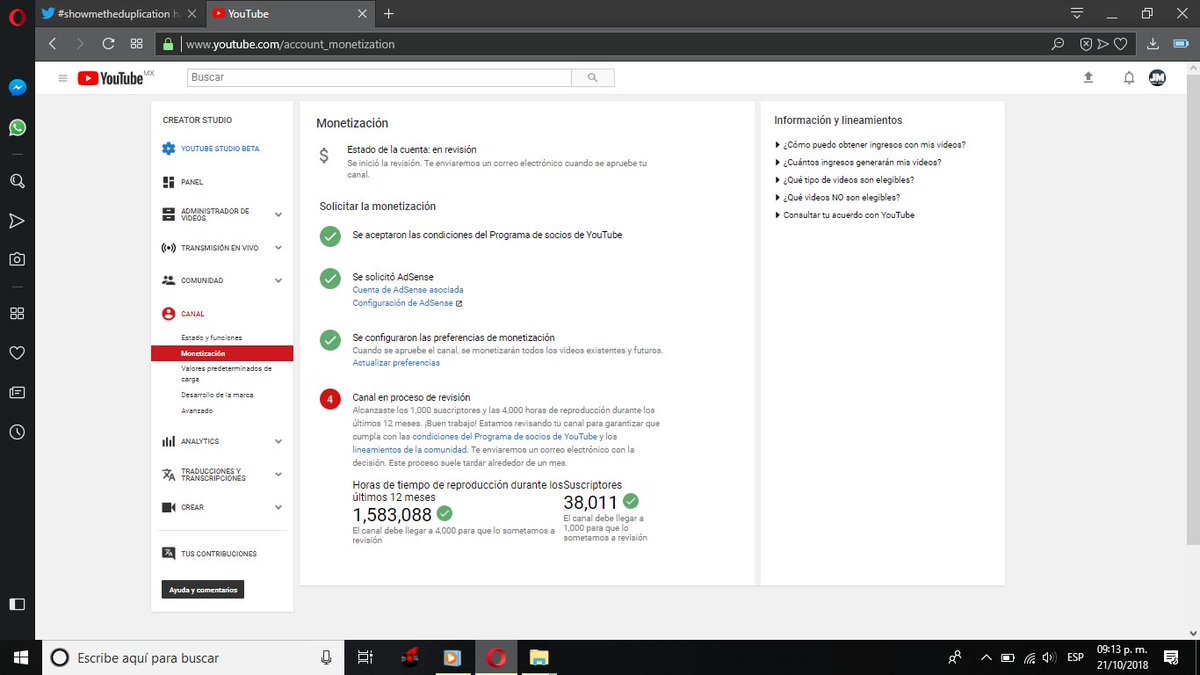Open the Avanzado sub-item
Image resolution: width=1200 pixels, height=675 pixels.
click(x=197, y=411)
